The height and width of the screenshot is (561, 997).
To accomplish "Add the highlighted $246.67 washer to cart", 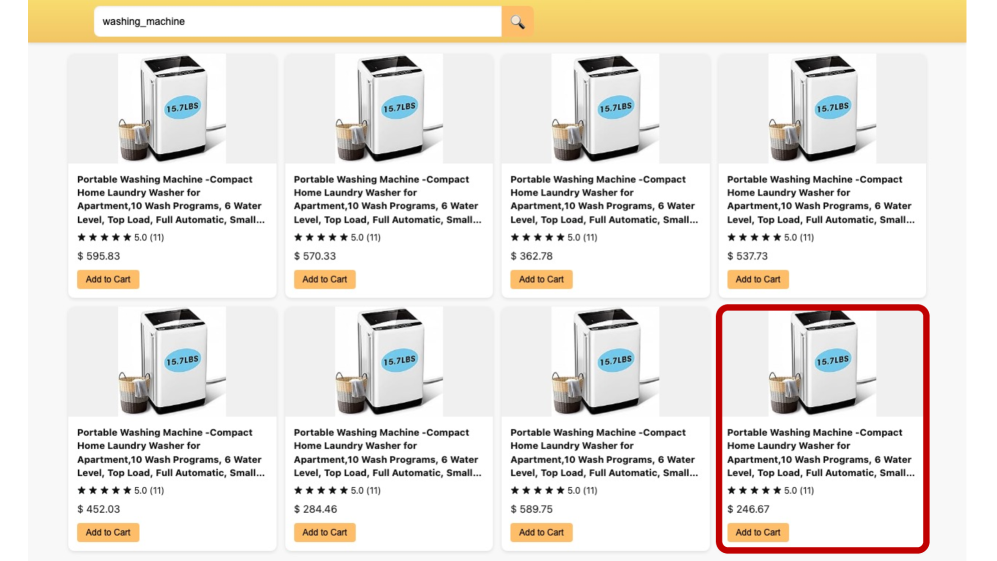I will click(x=758, y=533).
